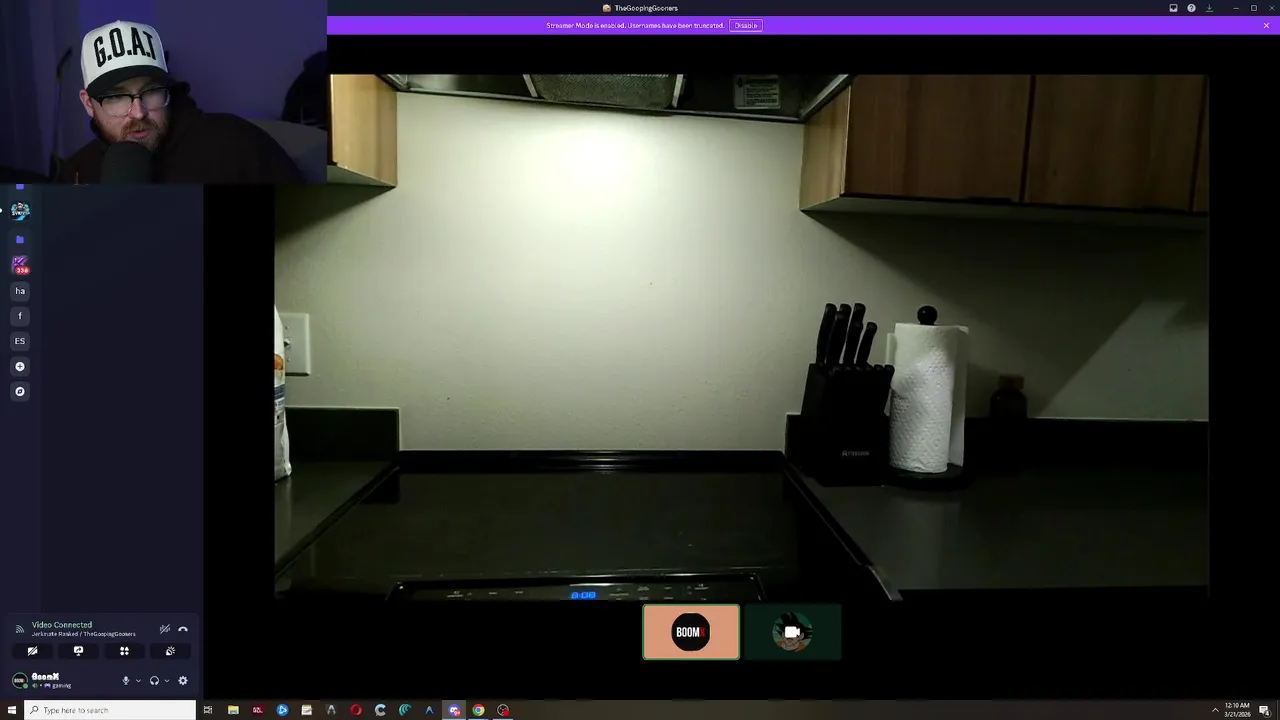Viewport: 1280px width, 720px height.
Task: Select the BOOMX participant tile
Action: 691,632
